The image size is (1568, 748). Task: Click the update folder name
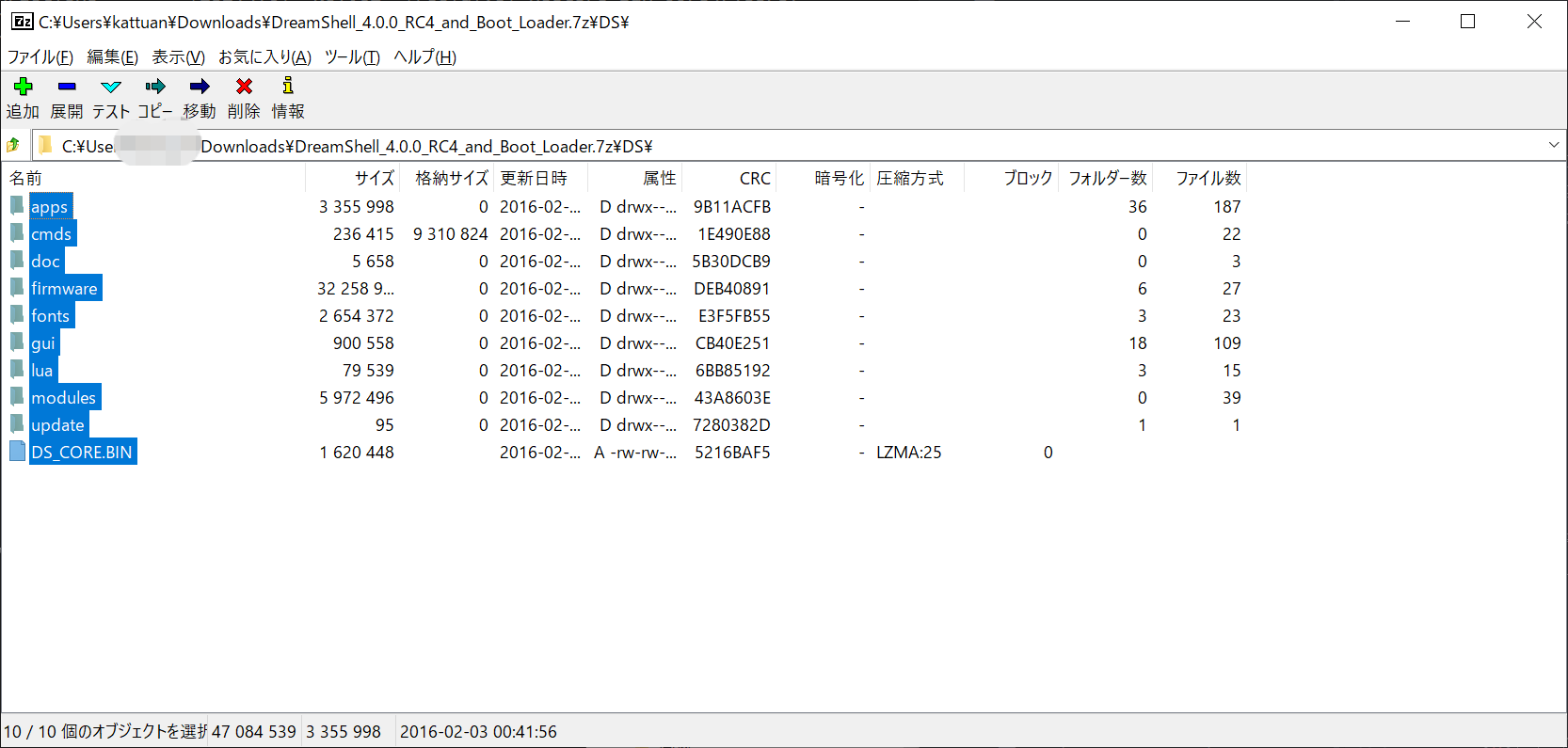click(58, 424)
